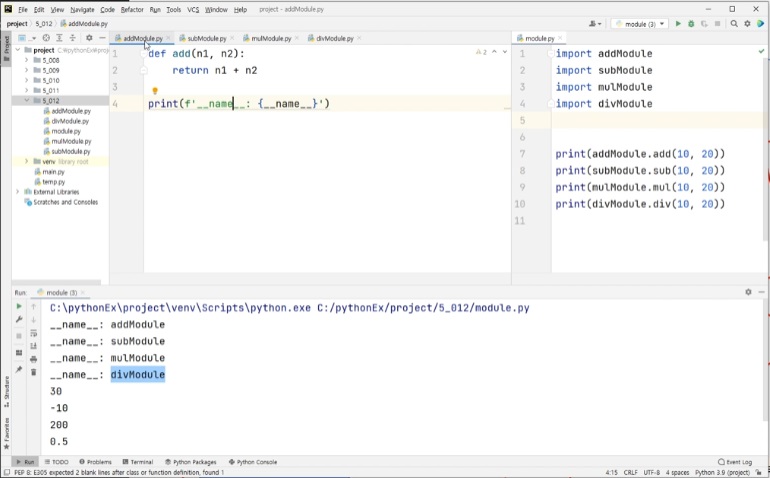Open the Python Packages tool window
This screenshot has width=770, height=478.
click(191, 462)
